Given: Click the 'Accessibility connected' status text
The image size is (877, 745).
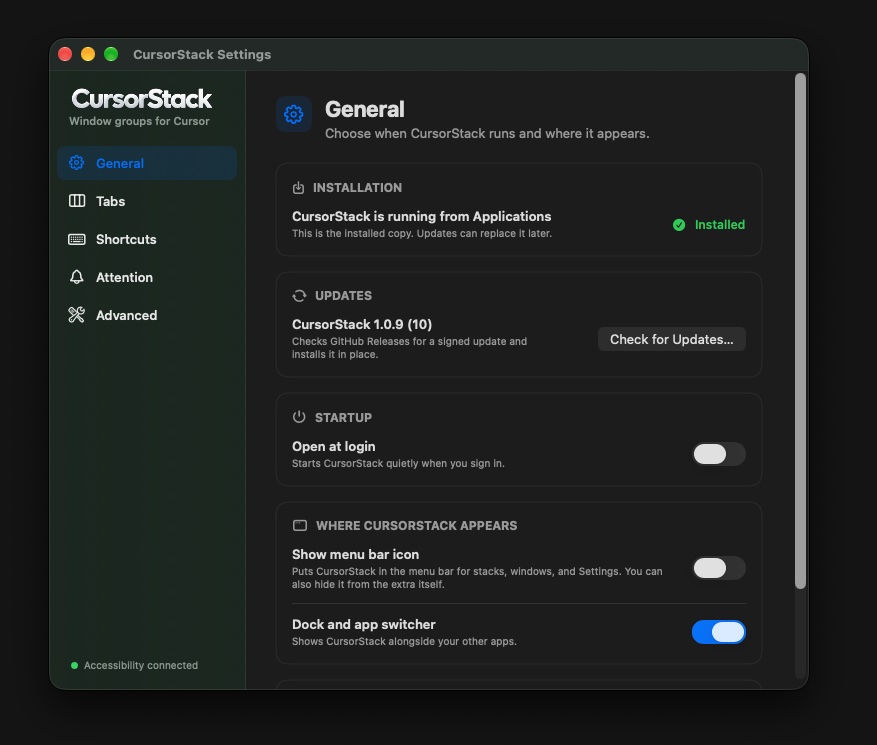Looking at the screenshot, I should point(141,666).
